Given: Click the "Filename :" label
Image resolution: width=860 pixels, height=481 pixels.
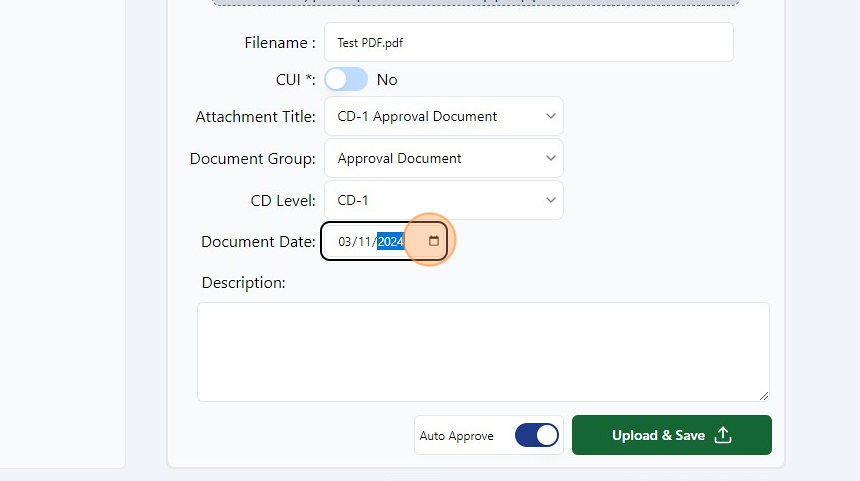Looking at the screenshot, I should [x=280, y=43].
